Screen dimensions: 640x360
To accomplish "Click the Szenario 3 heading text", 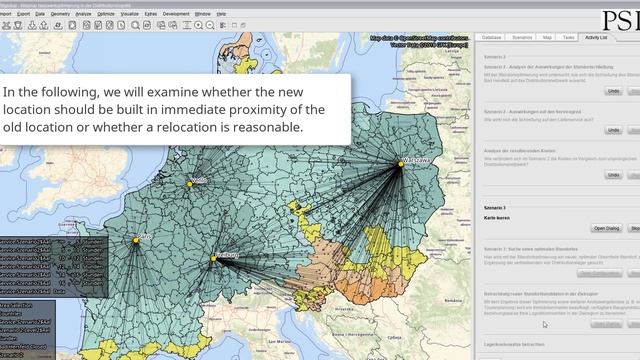I will pyautogui.click(x=495, y=208).
